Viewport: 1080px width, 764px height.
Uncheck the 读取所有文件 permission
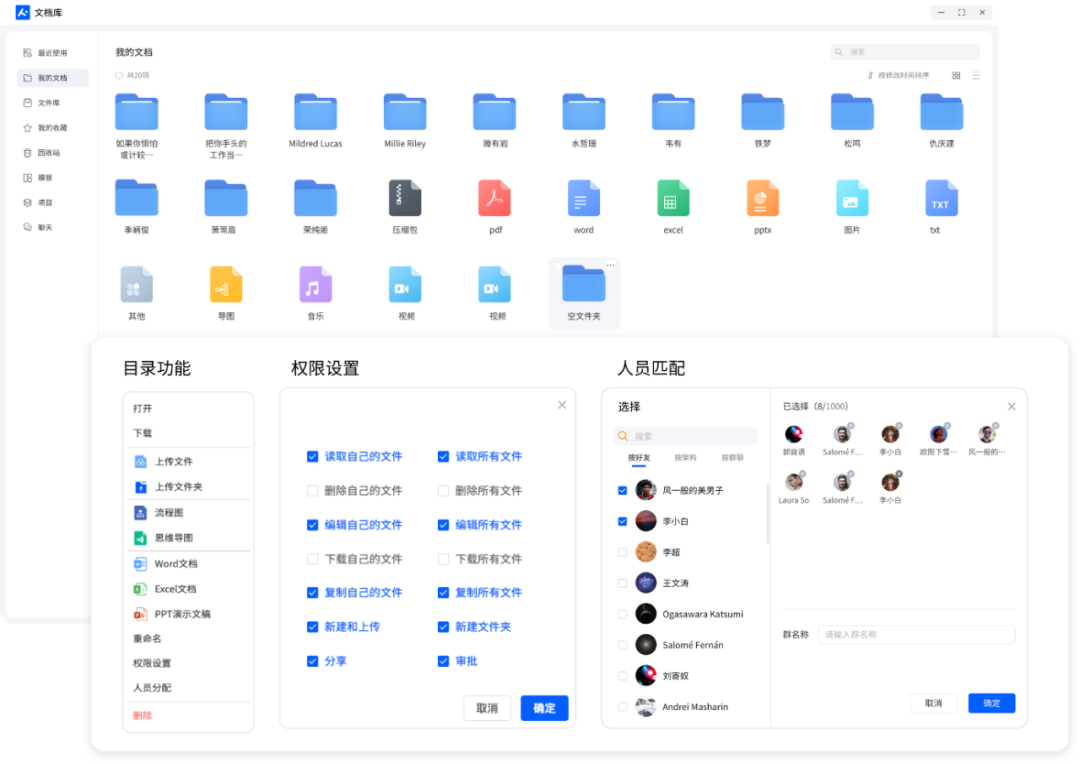pyautogui.click(x=442, y=456)
